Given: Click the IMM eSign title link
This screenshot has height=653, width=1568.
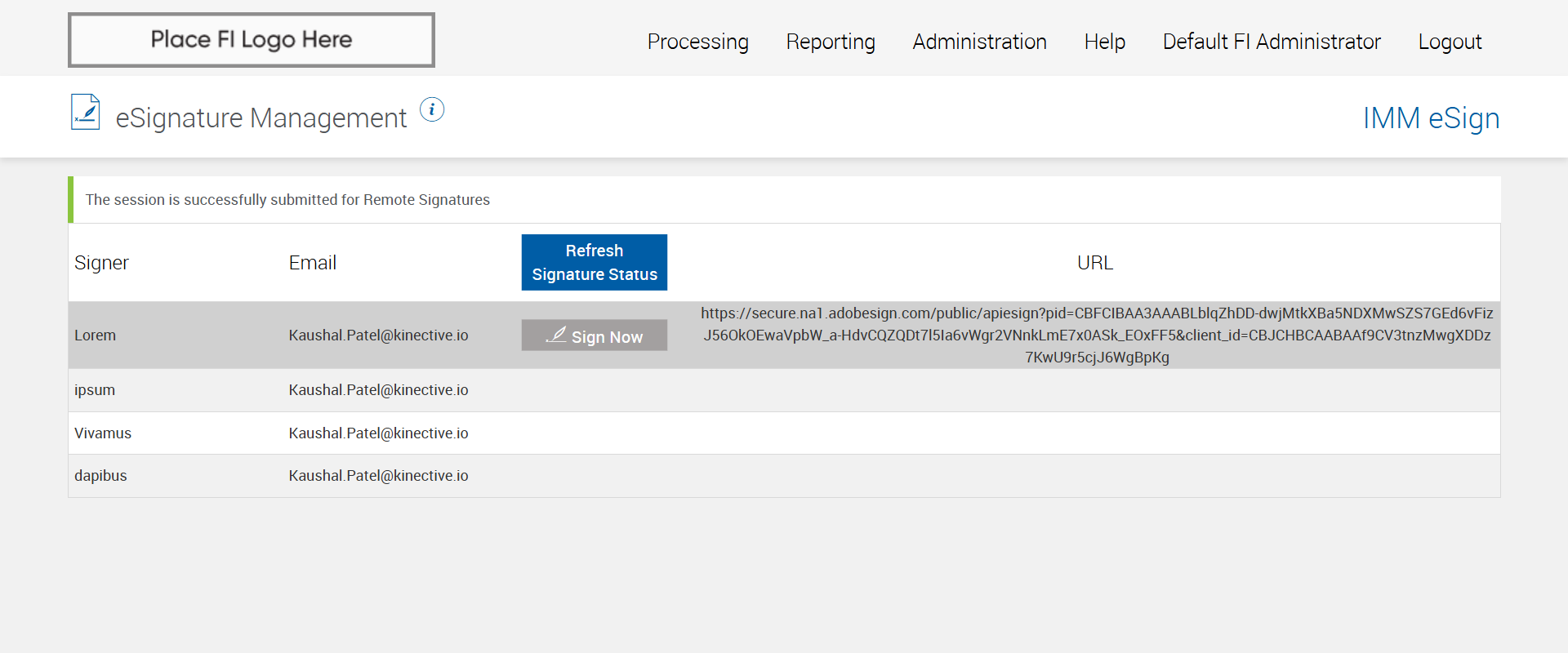Looking at the screenshot, I should point(1431,118).
